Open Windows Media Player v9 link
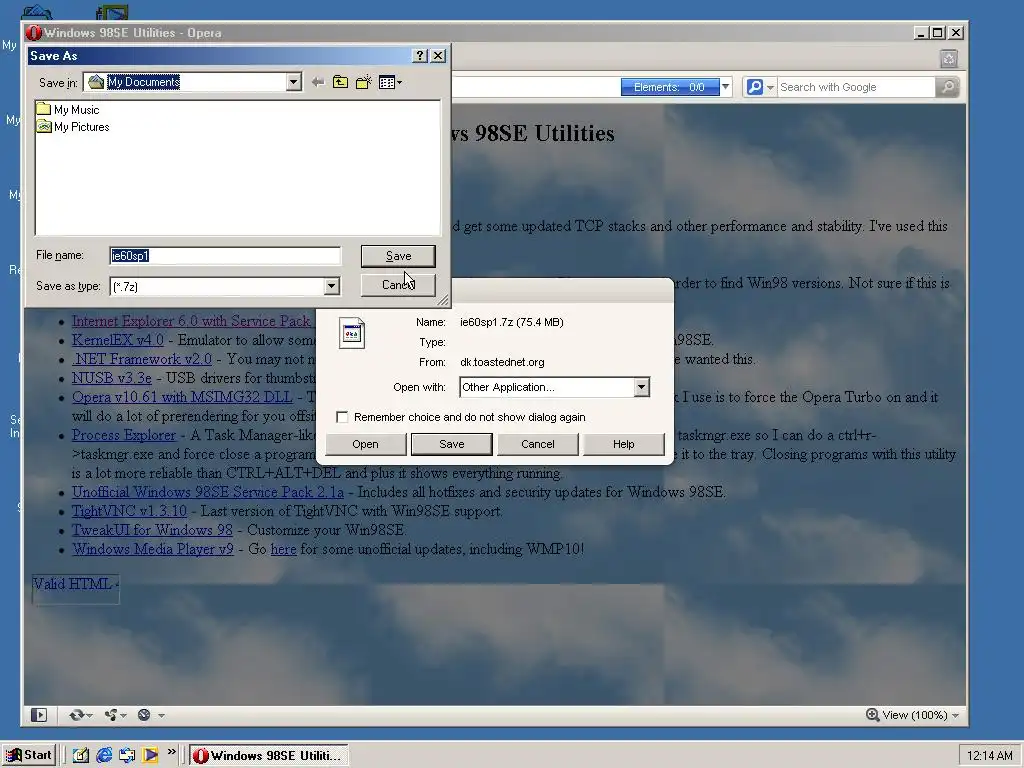The width and height of the screenshot is (1024, 768). [x=152, y=549]
